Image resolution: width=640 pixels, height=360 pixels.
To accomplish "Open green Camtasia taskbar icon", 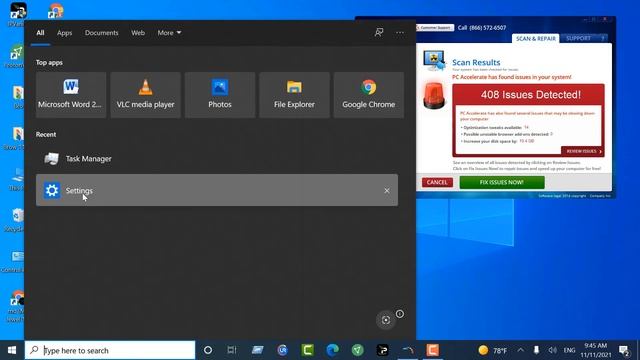I will pos(307,350).
